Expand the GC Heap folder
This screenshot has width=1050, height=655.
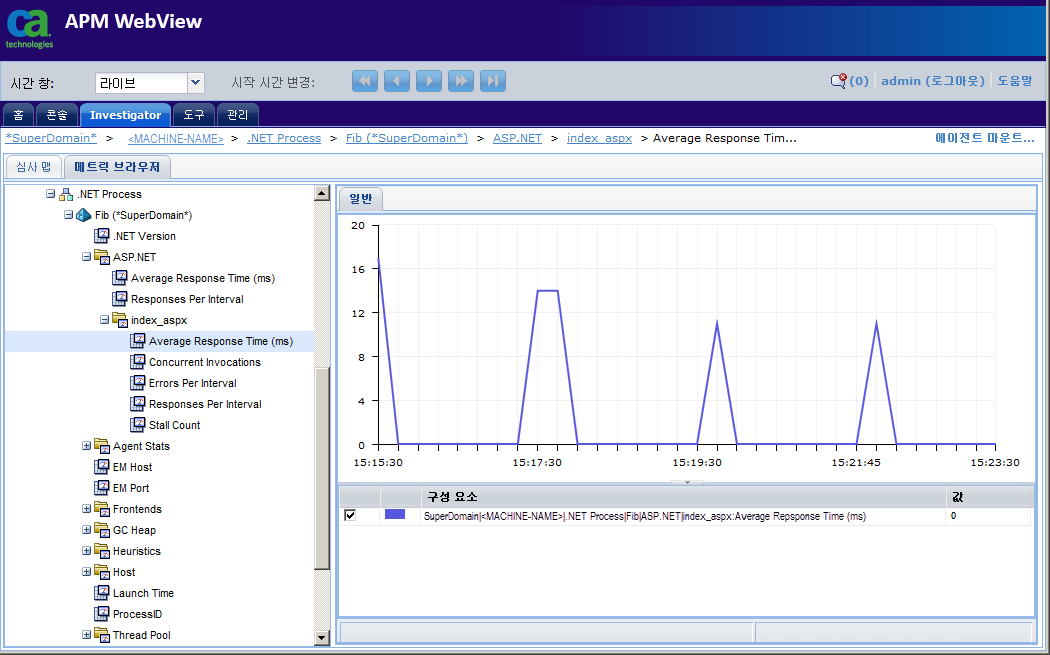point(87,530)
